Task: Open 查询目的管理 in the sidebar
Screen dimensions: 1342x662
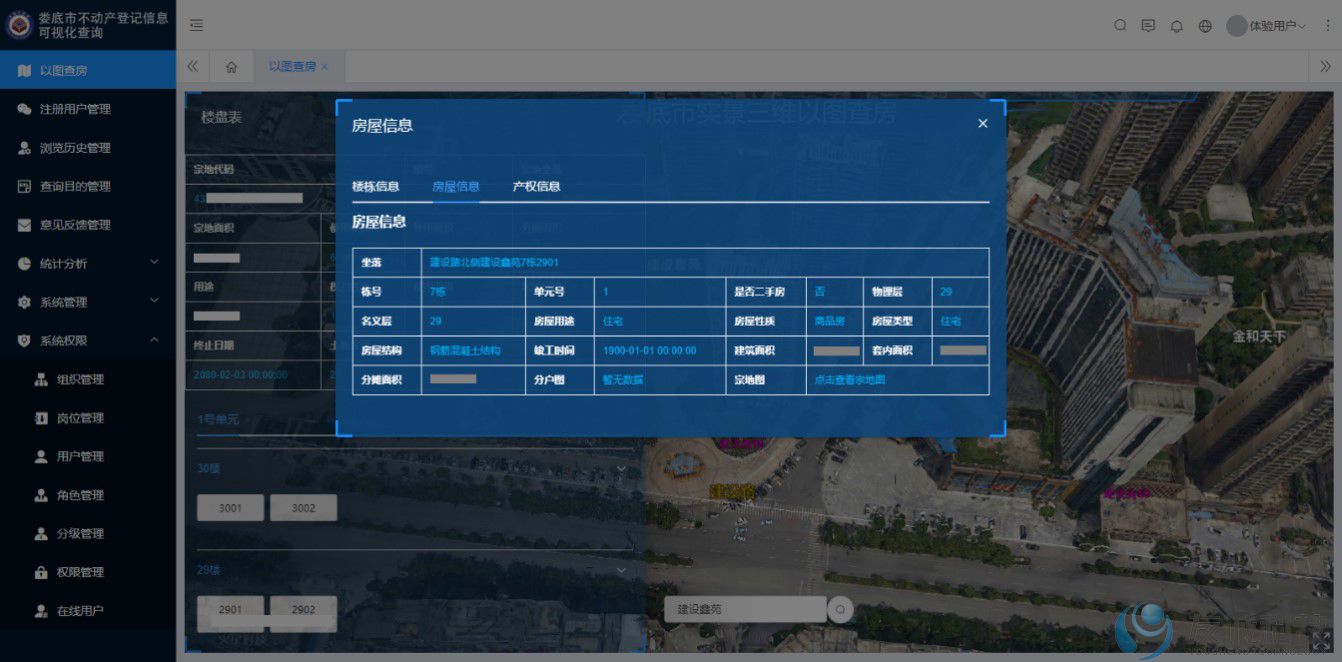Action: point(88,186)
